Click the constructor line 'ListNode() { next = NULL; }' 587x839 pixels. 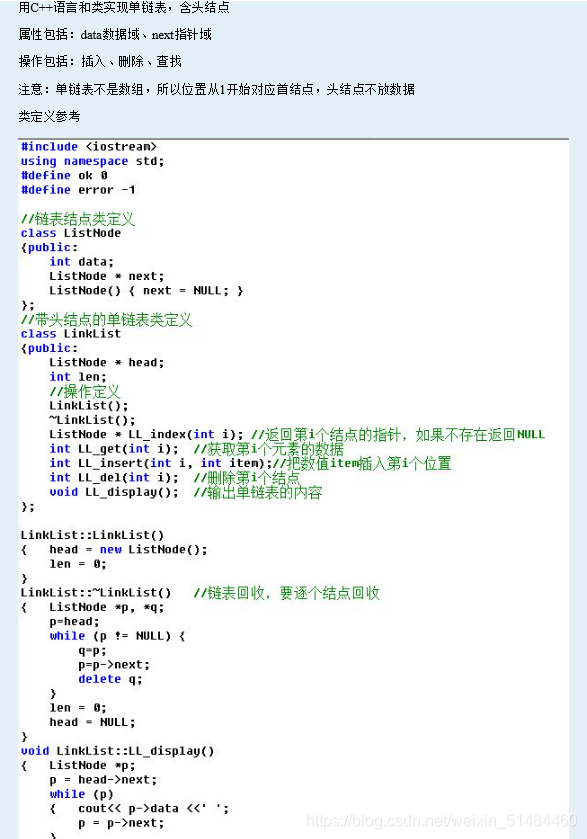146,291
